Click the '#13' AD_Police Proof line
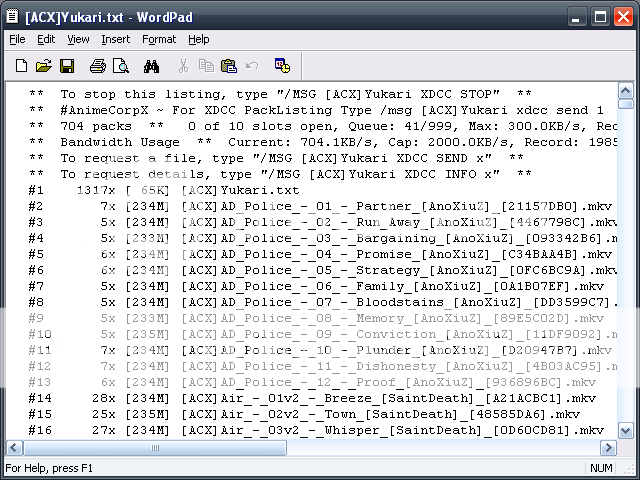Screen dimensions: 640x480 tap(312, 382)
